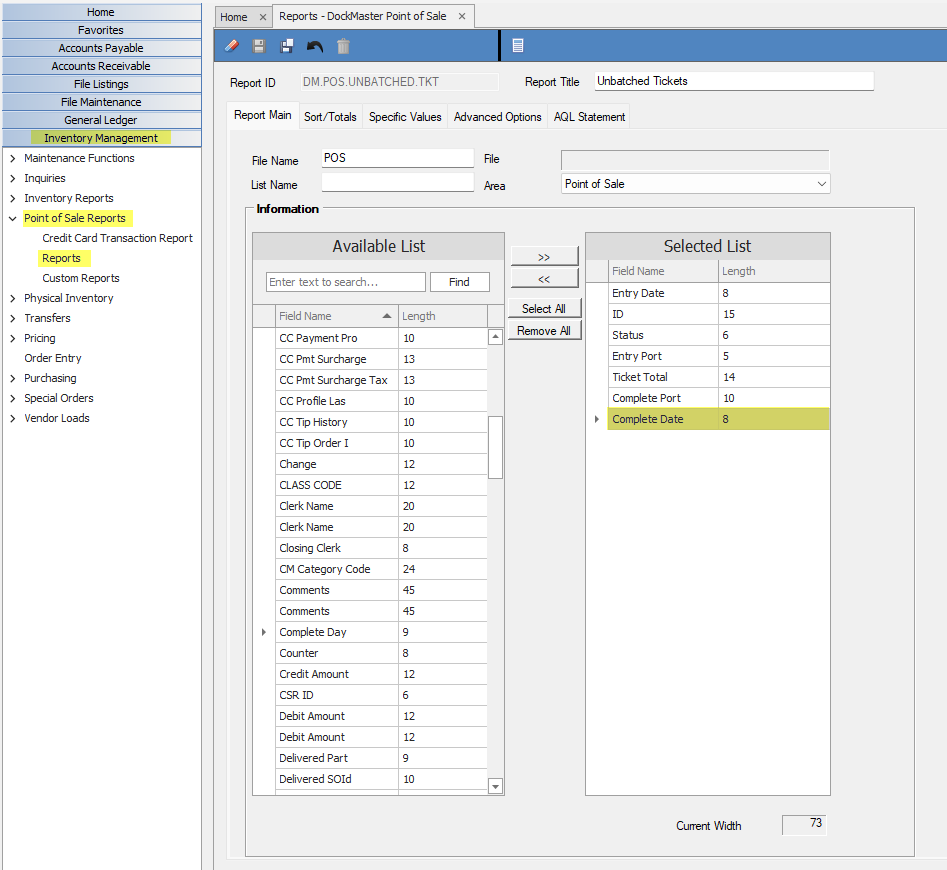Select Entry Port in Selected List
Screen dimensions: 947x870
point(719,356)
